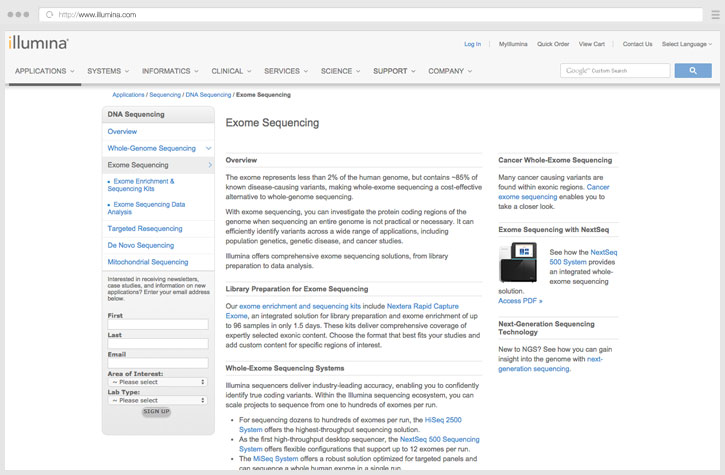This screenshot has height=475, width=725.
Task: Click the browser reload icon
Action: point(50,15)
